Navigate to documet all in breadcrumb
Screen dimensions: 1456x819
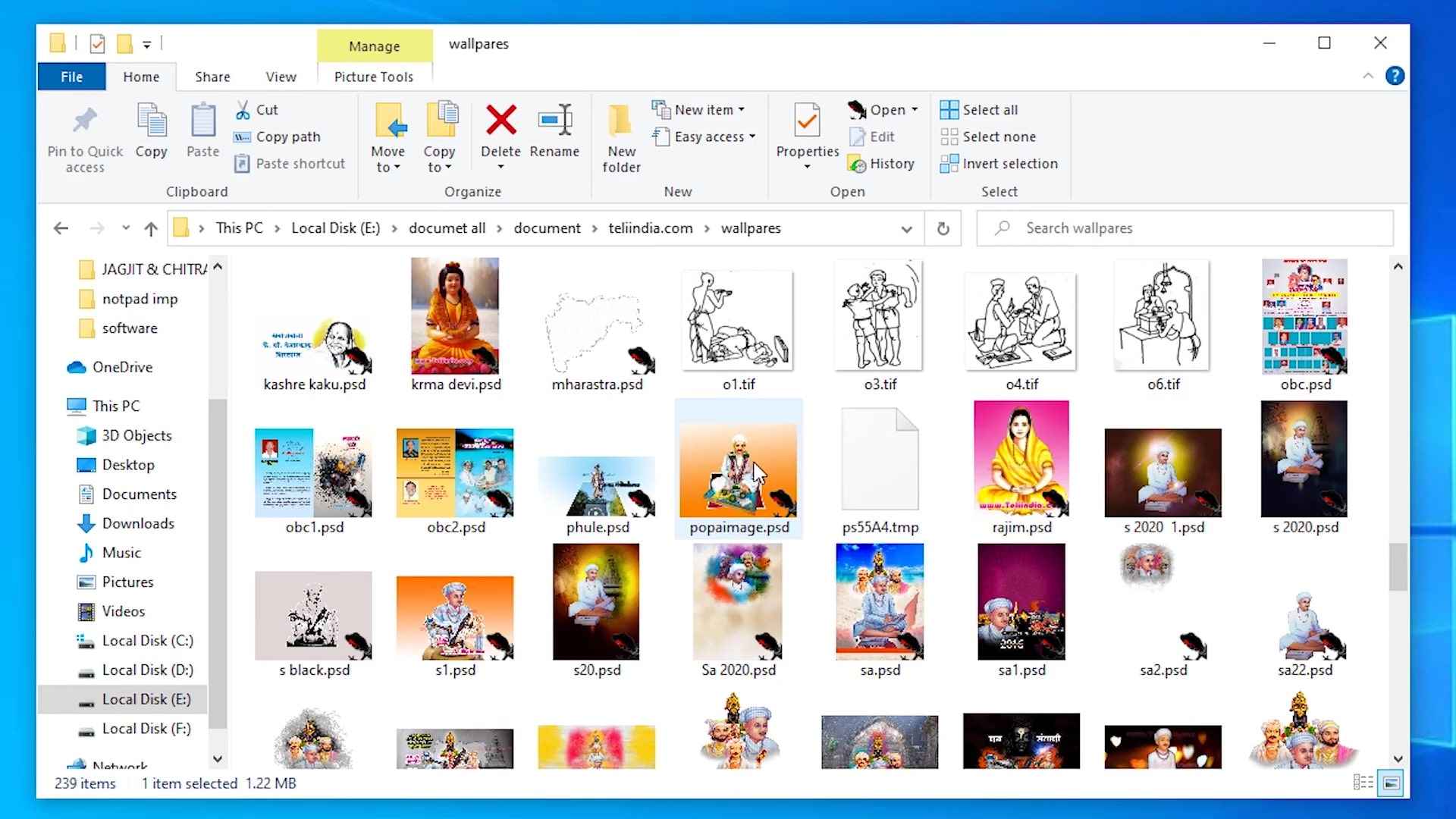pyautogui.click(x=447, y=228)
